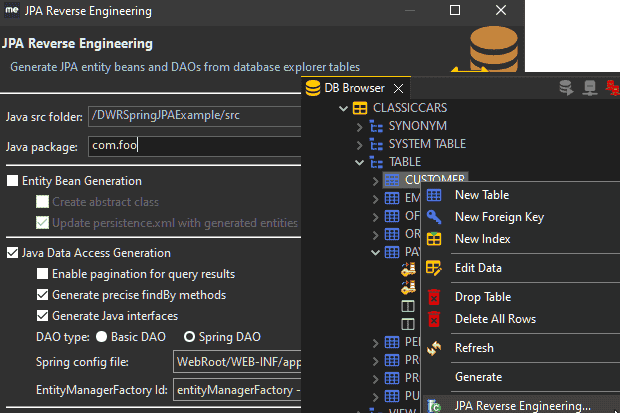Close the DB Browser tab
Screen dimensions: 620x413
pos(399,89)
